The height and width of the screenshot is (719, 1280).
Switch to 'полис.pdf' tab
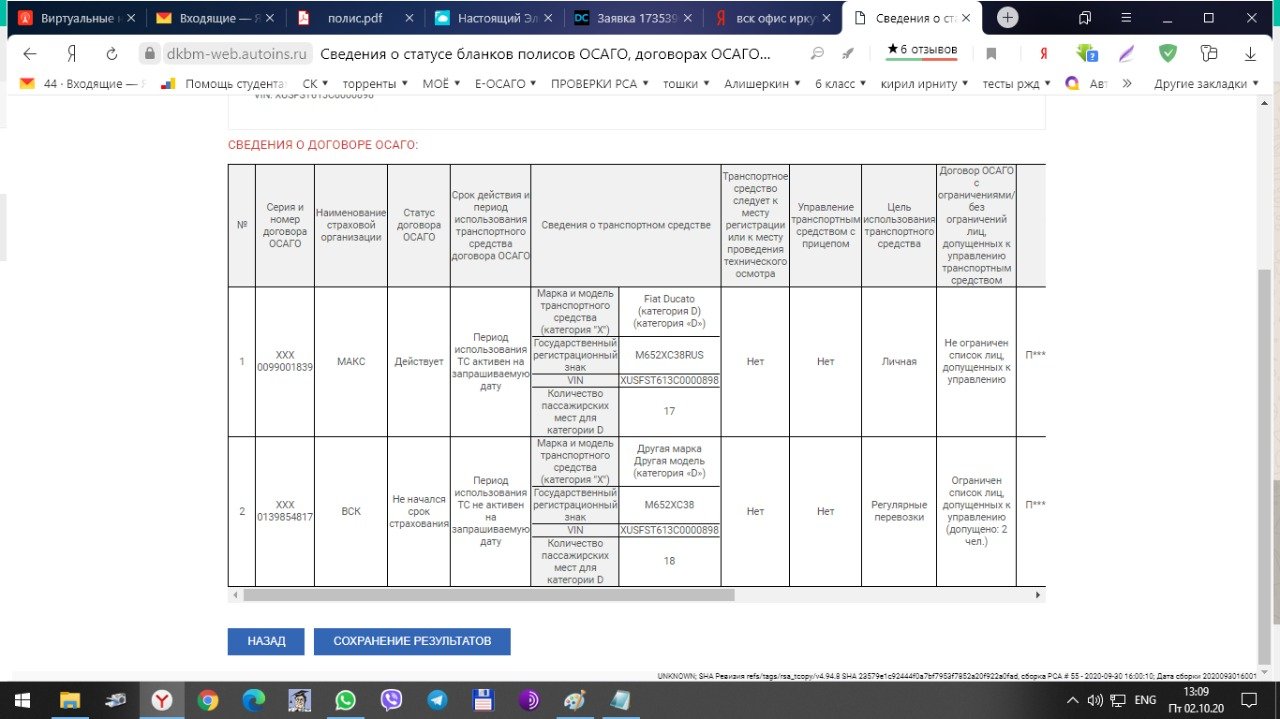(354, 18)
